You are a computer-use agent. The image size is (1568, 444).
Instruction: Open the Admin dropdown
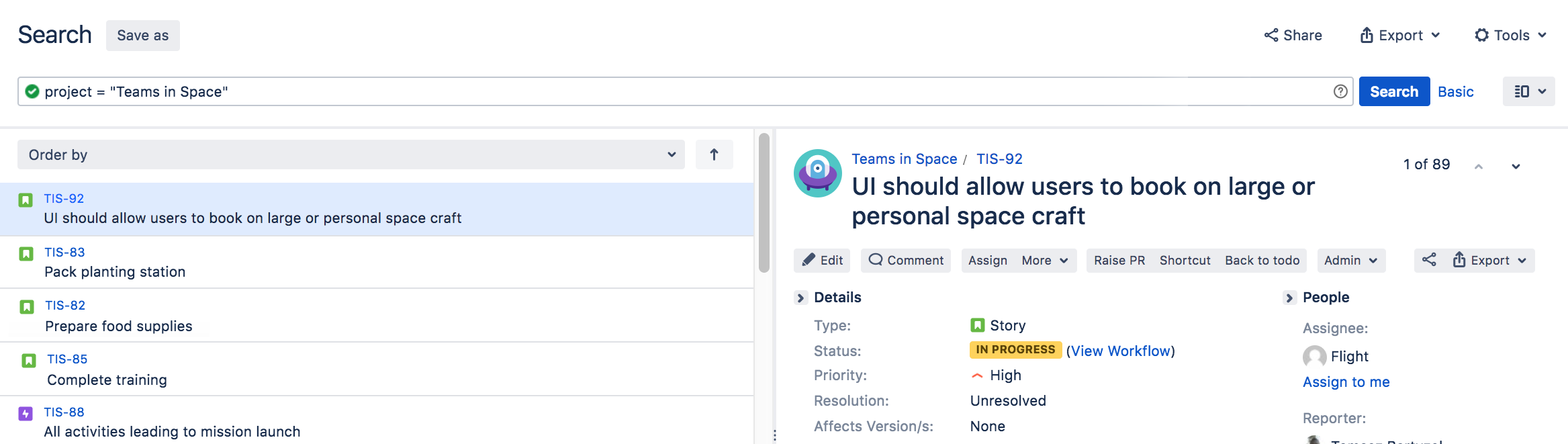click(1351, 260)
